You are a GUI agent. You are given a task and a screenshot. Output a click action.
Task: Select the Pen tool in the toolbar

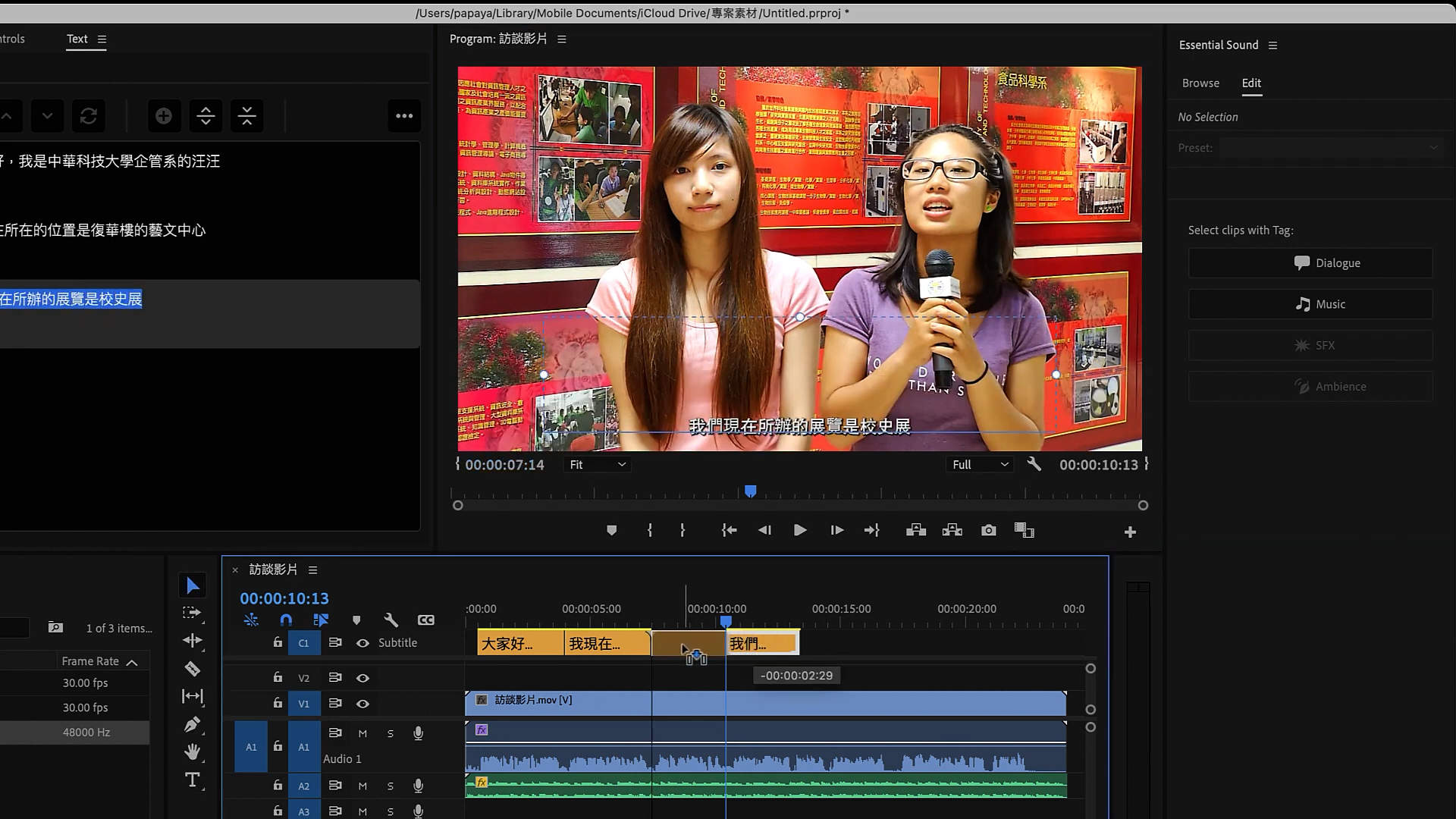tap(192, 724)
